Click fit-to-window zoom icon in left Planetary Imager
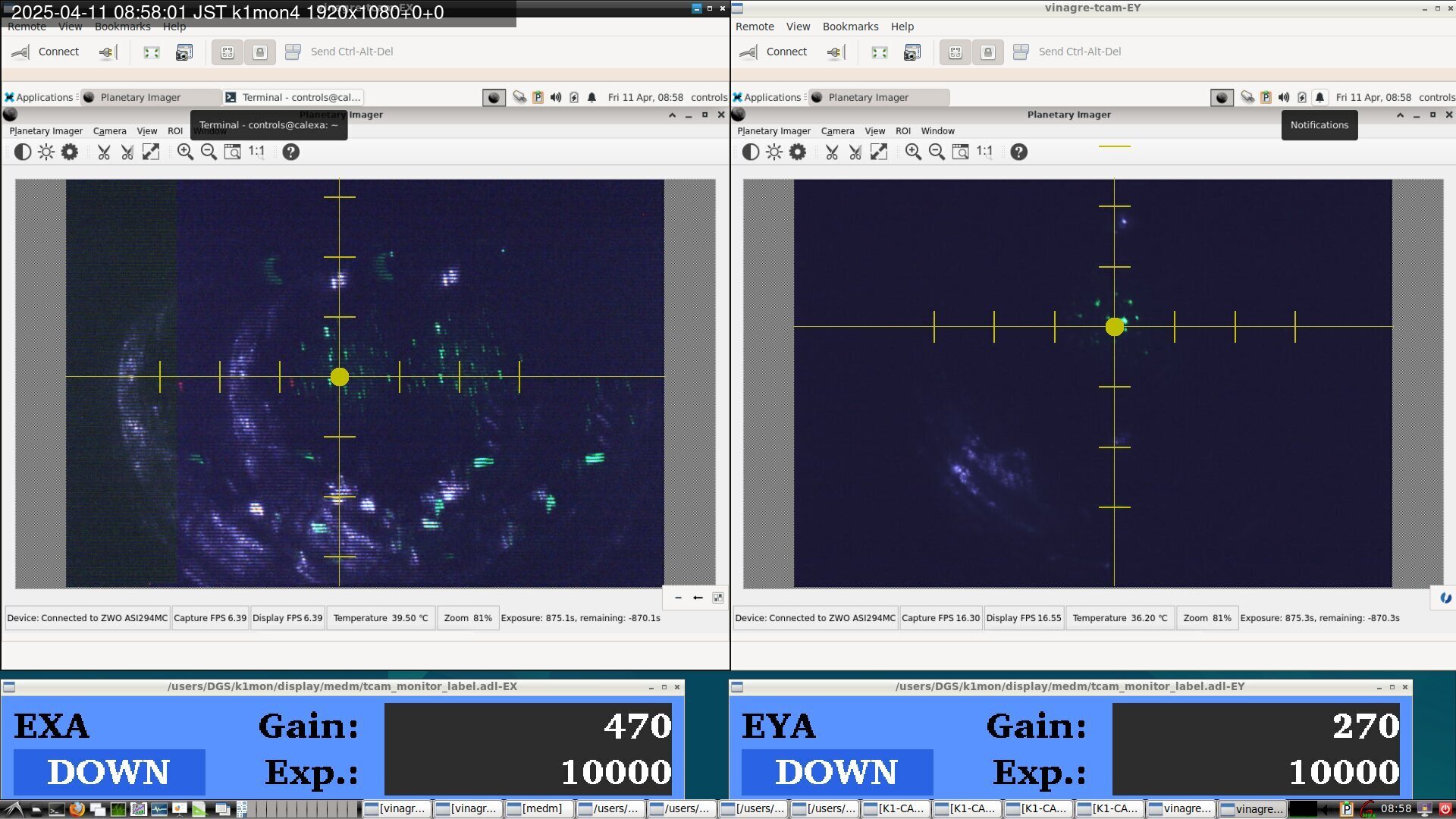The image size is (1456, 819). 233,152
